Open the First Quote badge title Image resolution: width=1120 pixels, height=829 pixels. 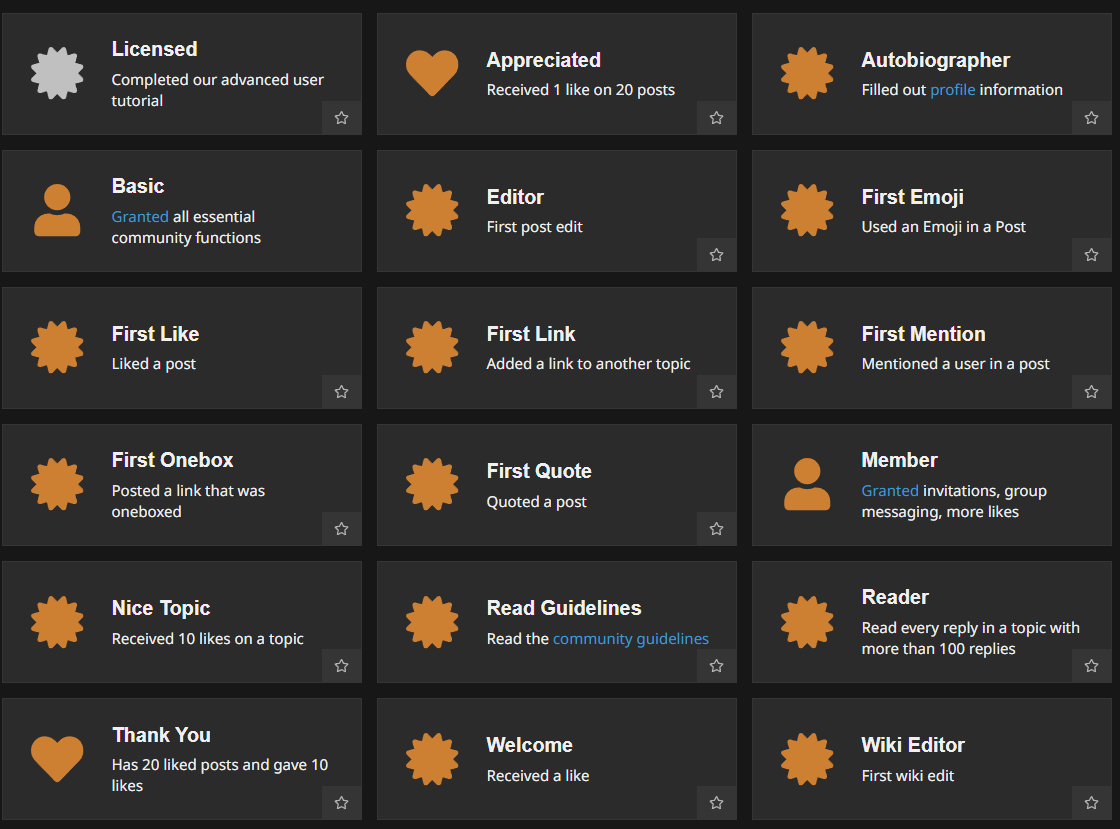click(x=539, y=471)
